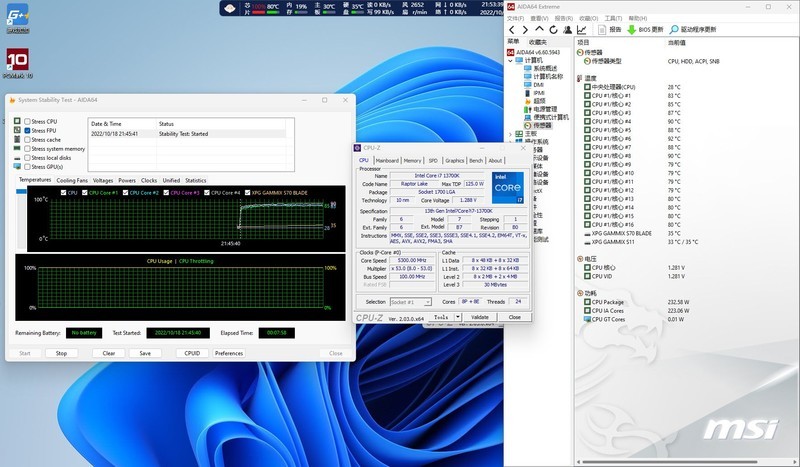The height and width of the screenshot is (467, 800).
Task: Open the graph icon in AIDA64 toolbar
Action: (x=582, y=30)
